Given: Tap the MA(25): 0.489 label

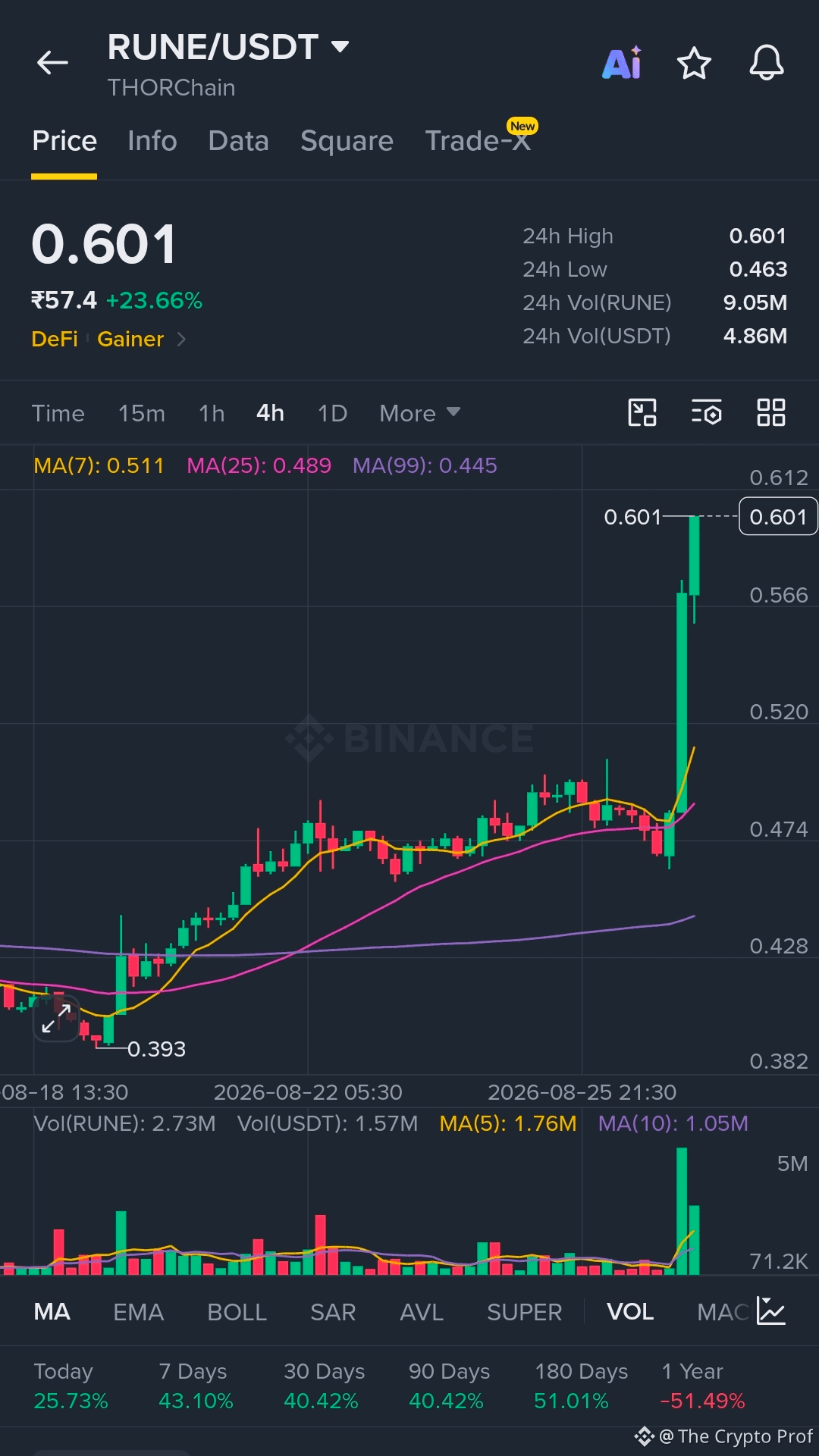Looking at the screenshot, I should [259, 465].
